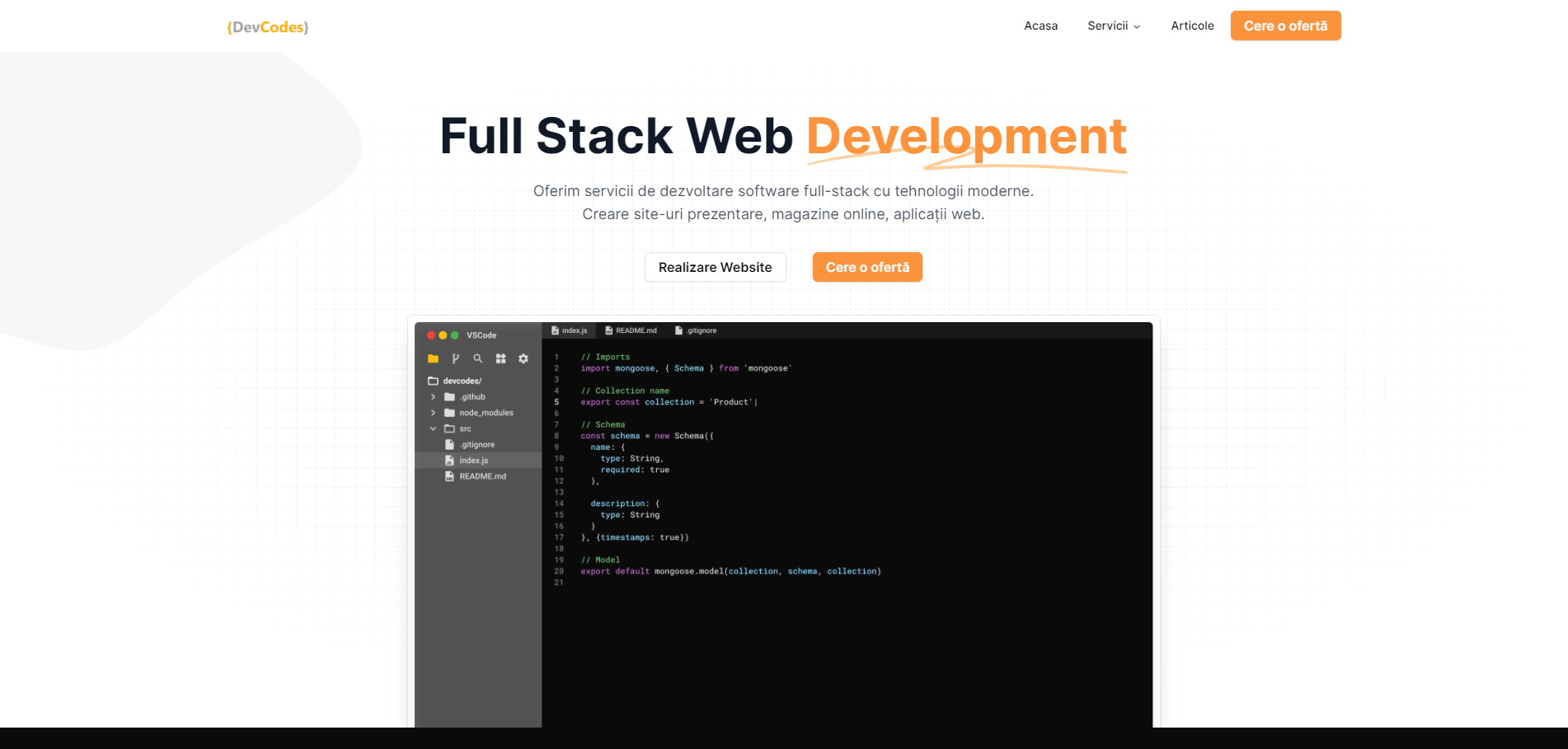Click the DevCodes logo

click(267, 27)
